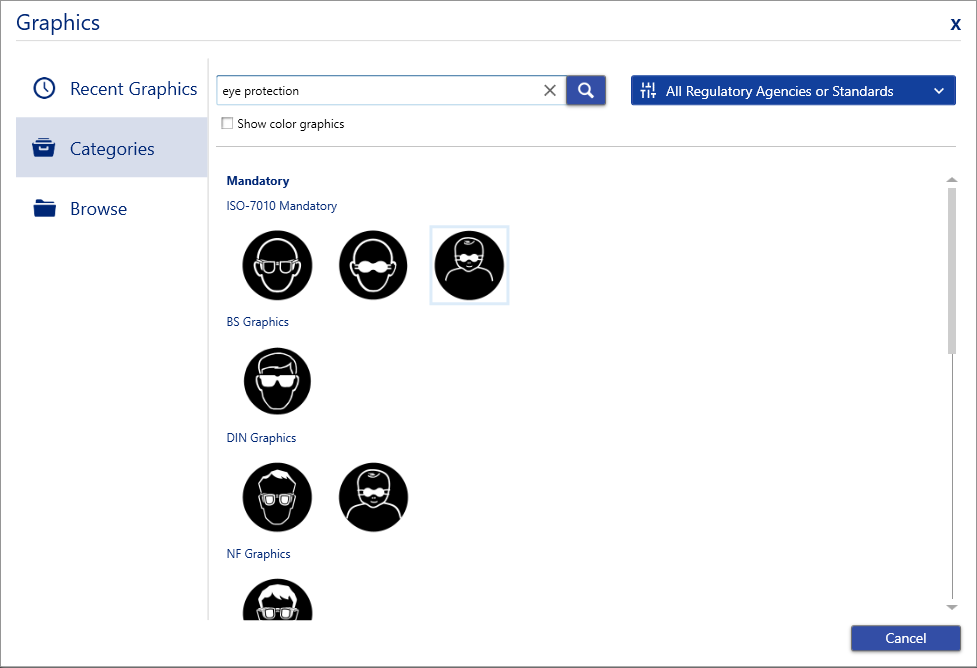
Task: Click the Recent Graphics clock icon
Action: [x=44, y=89]
